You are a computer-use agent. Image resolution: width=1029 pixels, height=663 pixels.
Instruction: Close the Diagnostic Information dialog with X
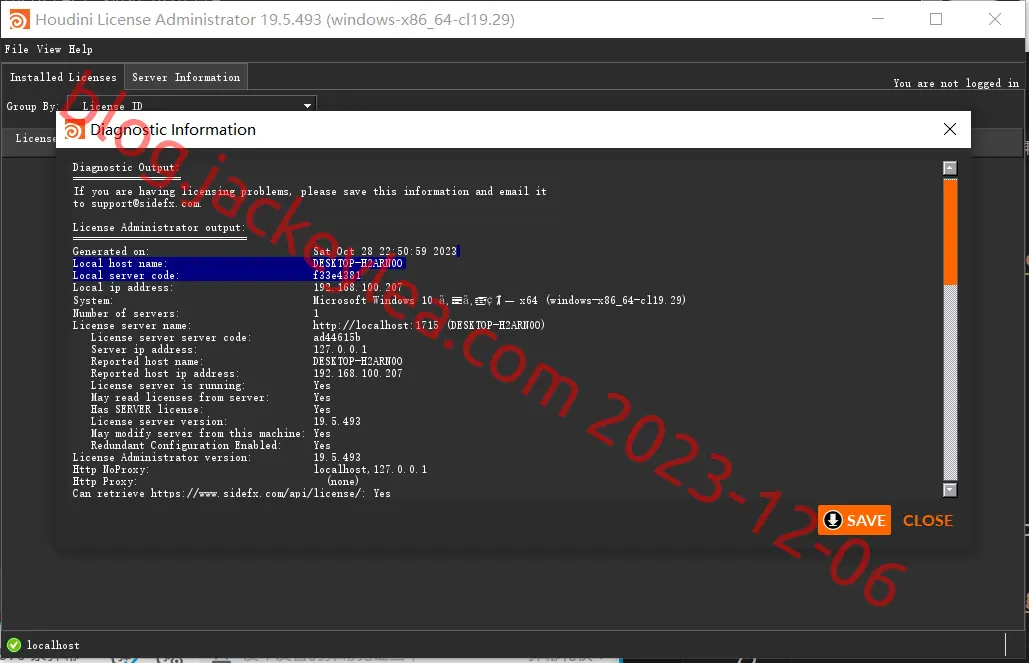click(950, 129)
